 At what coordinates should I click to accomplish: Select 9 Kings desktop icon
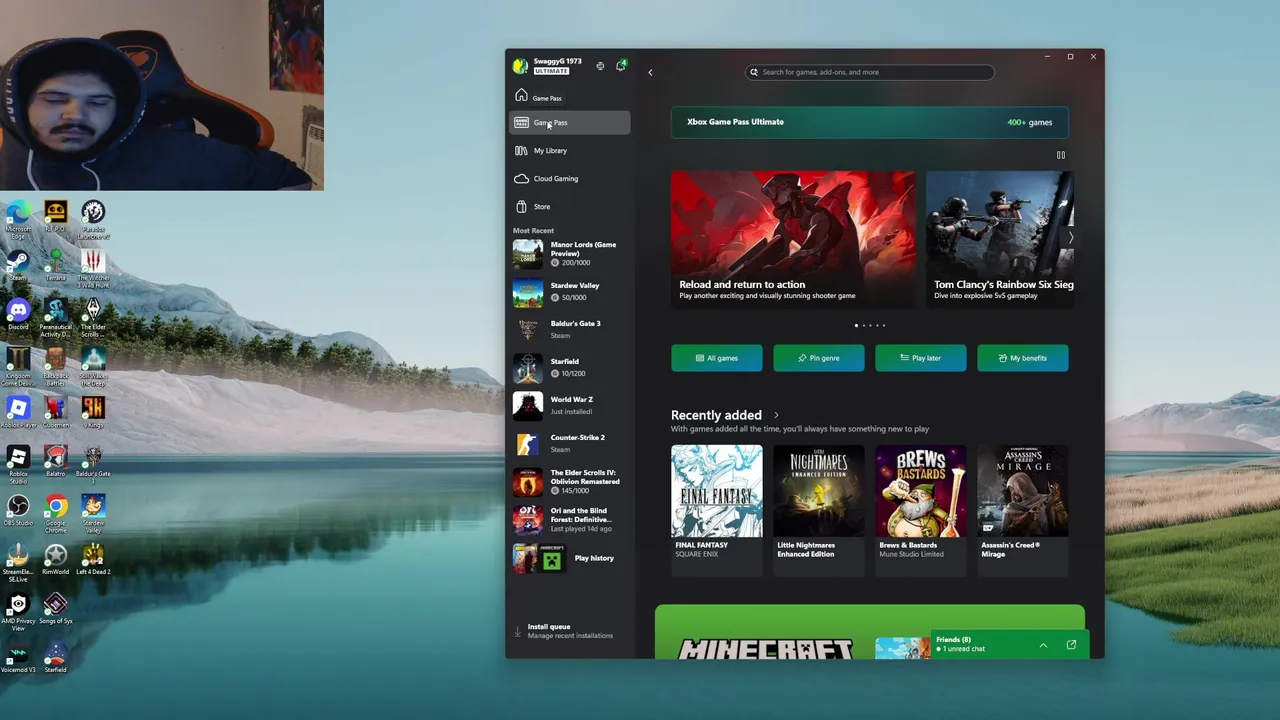[x=93, y=413]
